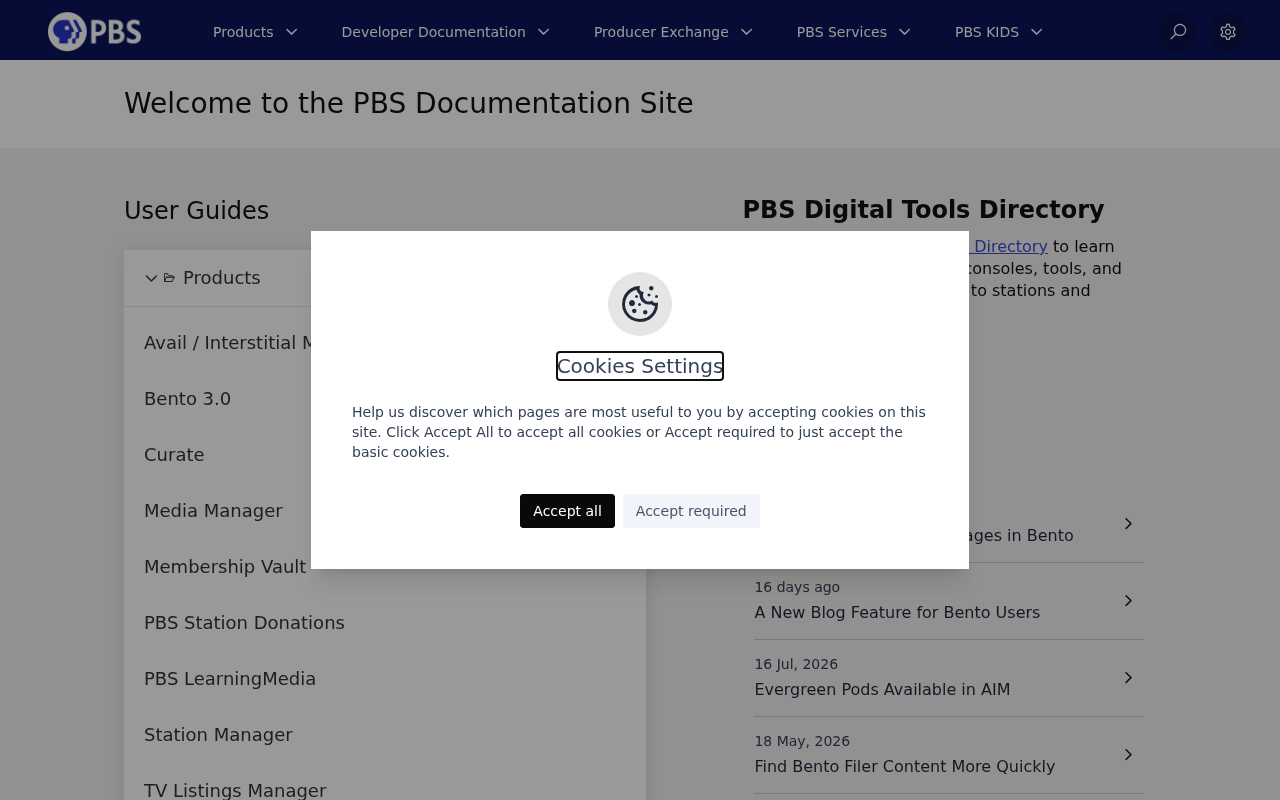Screen dimensions: 1280x800
Task: Click the User Guides heading
Action: click(196, 211)
